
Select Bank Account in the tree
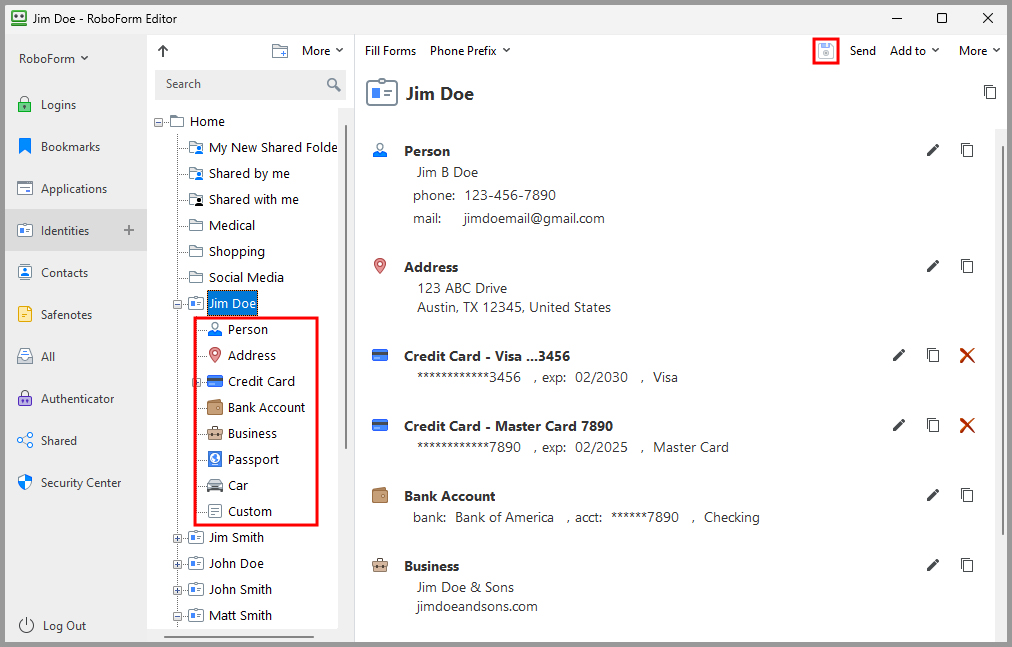256,407
